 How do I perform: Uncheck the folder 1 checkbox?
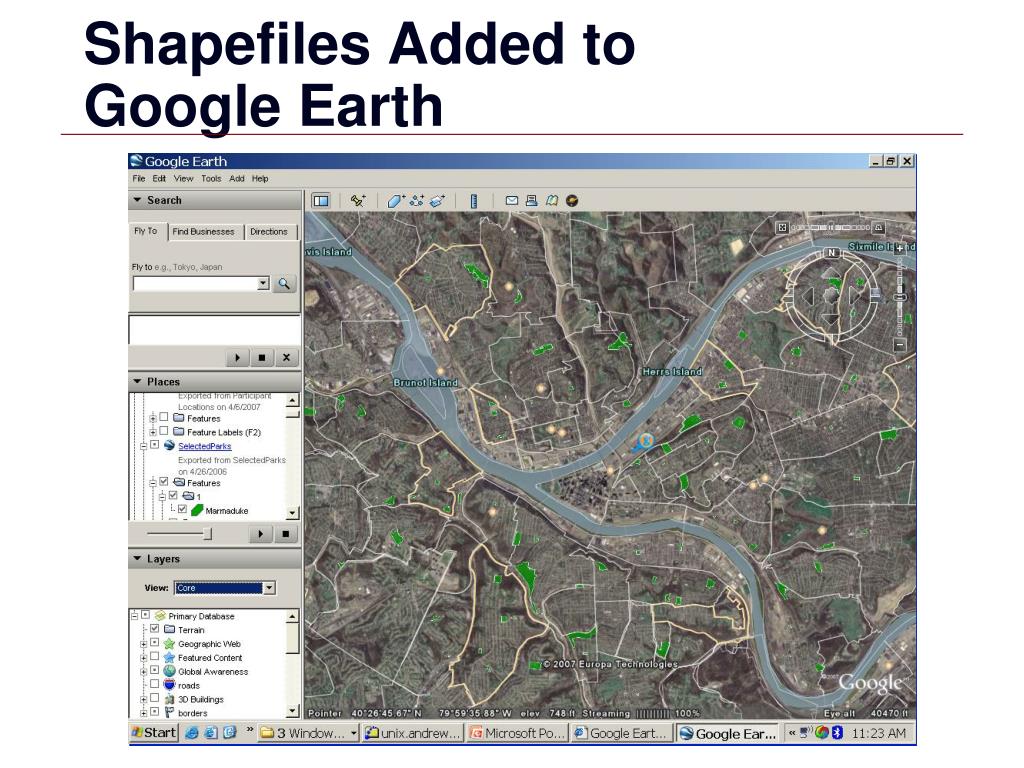click(x=173, y=496)
